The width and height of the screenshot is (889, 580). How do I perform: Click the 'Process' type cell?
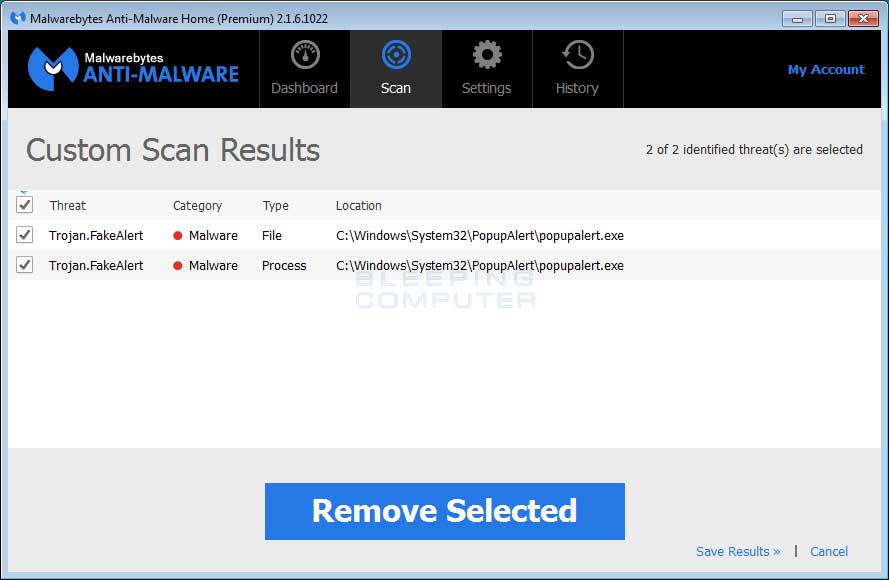point(284,265)
